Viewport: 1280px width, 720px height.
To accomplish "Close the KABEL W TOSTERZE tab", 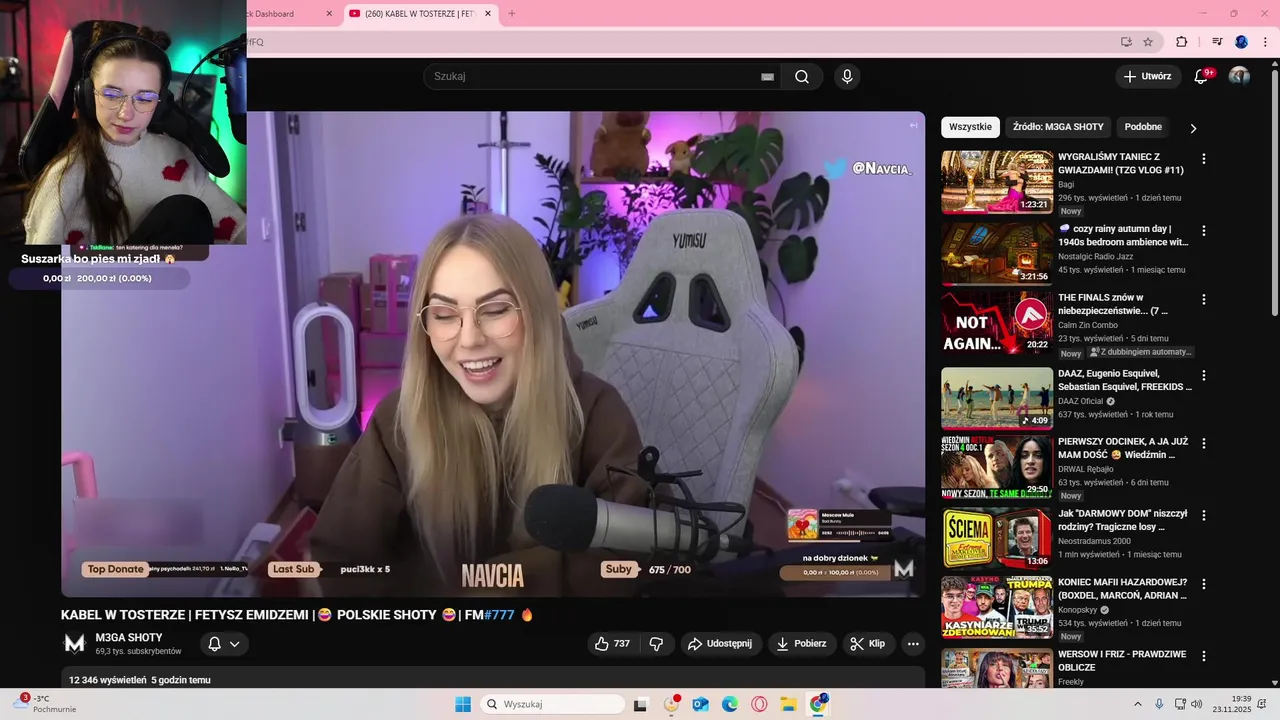I will click(487, 14).
